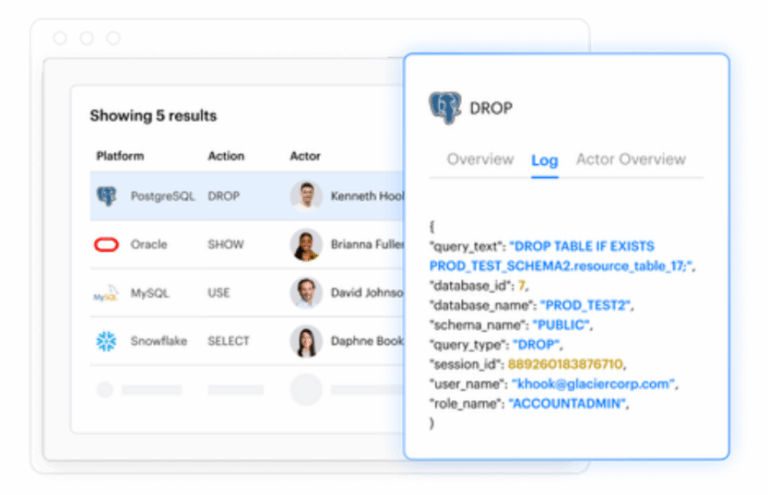Click the khook@glaciercorp.com user name value

tap(593, 383)
